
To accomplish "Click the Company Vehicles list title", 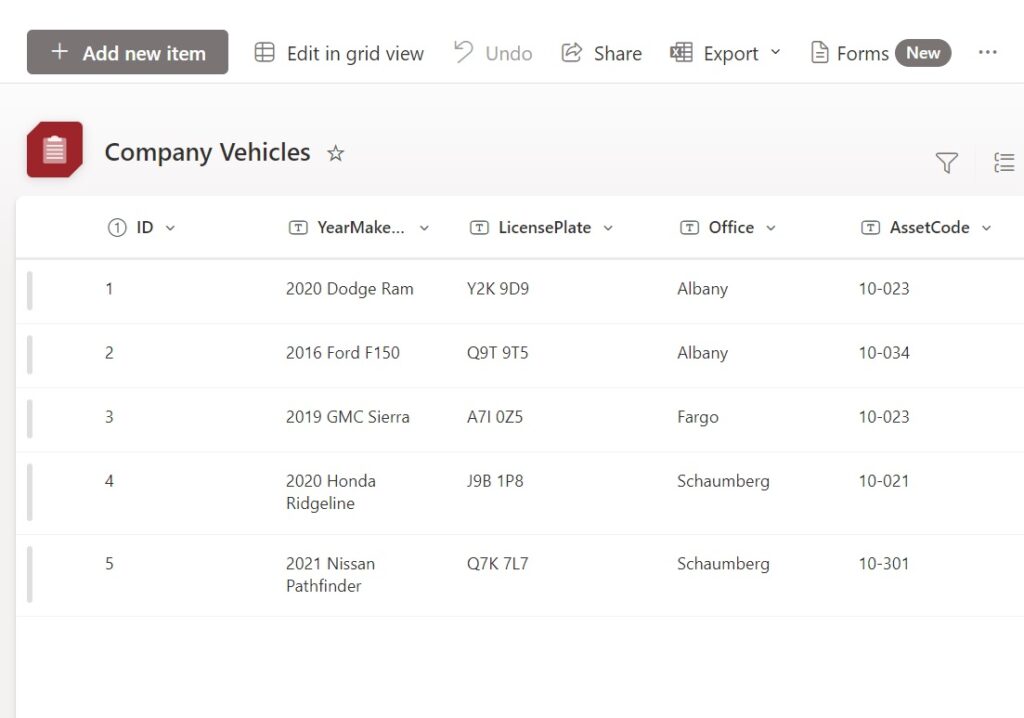I will point(207,152).
